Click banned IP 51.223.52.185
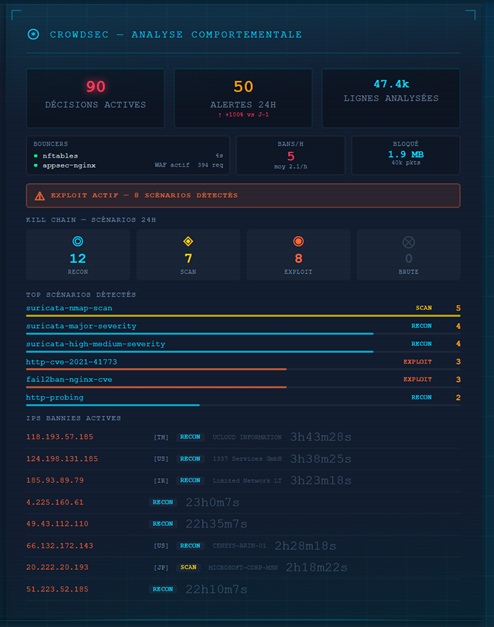The height and width of the screenshot is (627, 494). pos(57,589)
